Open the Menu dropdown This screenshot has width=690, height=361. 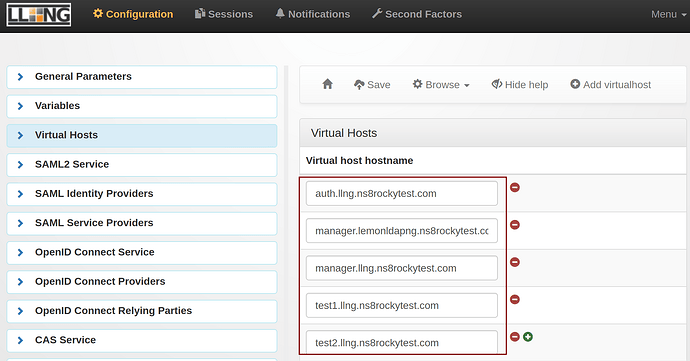[x=668, y=15]
